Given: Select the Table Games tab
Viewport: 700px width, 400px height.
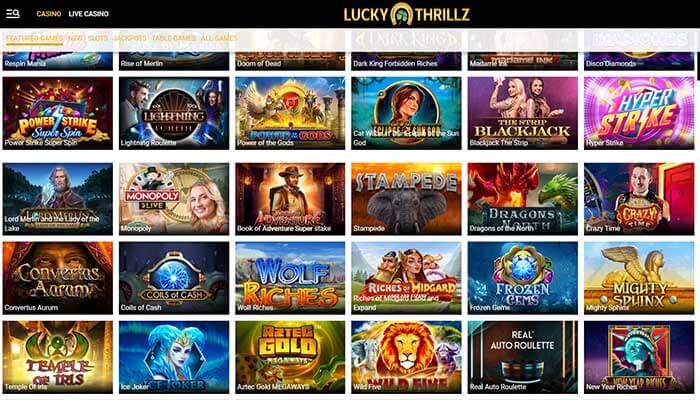Looking at the screenshot, I should (x=174, y=38).
